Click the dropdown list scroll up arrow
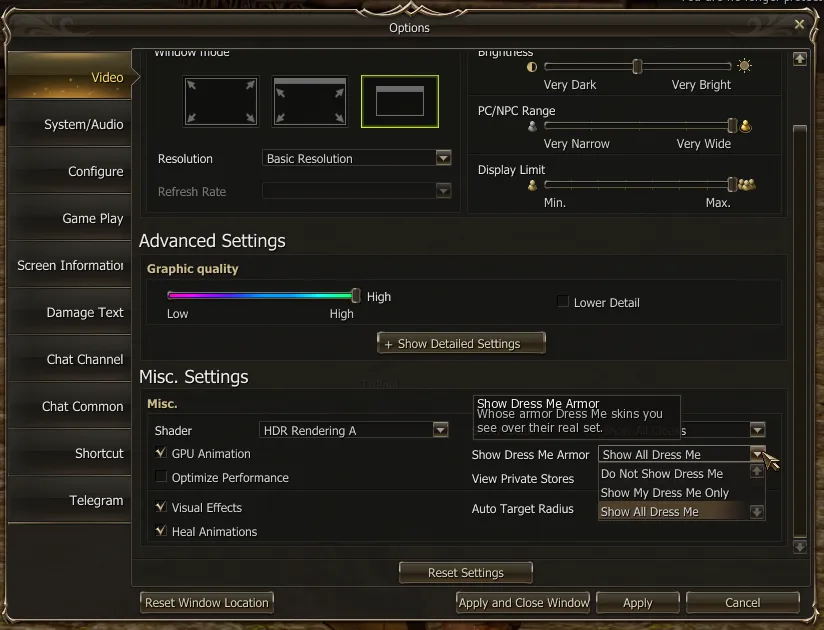The width and height of the screenshot is (824, 630). point(757,471)
